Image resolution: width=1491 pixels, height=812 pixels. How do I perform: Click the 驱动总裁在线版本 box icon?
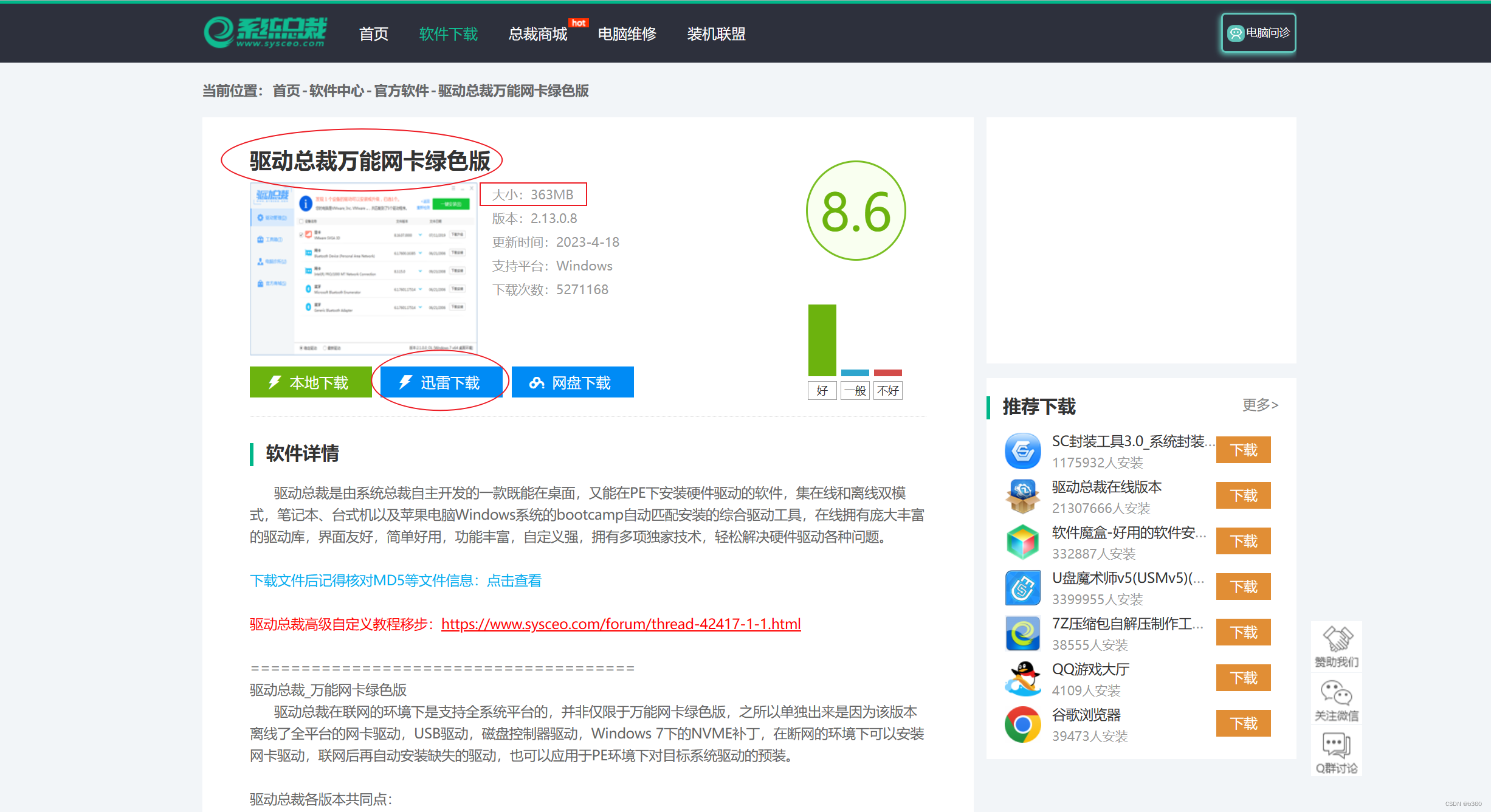(1022, 497)
